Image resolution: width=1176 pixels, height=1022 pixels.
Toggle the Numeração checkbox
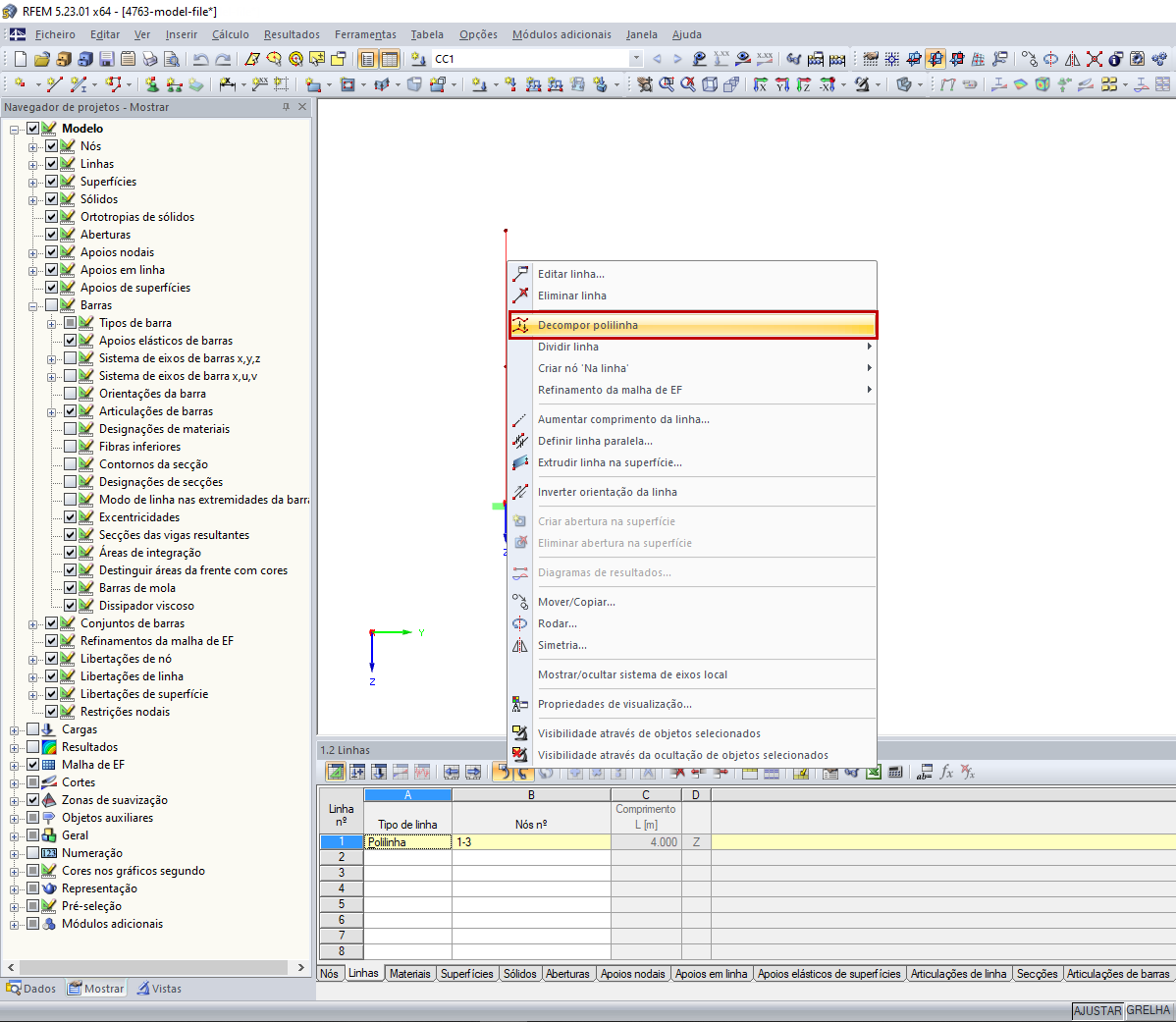point(33,853)
